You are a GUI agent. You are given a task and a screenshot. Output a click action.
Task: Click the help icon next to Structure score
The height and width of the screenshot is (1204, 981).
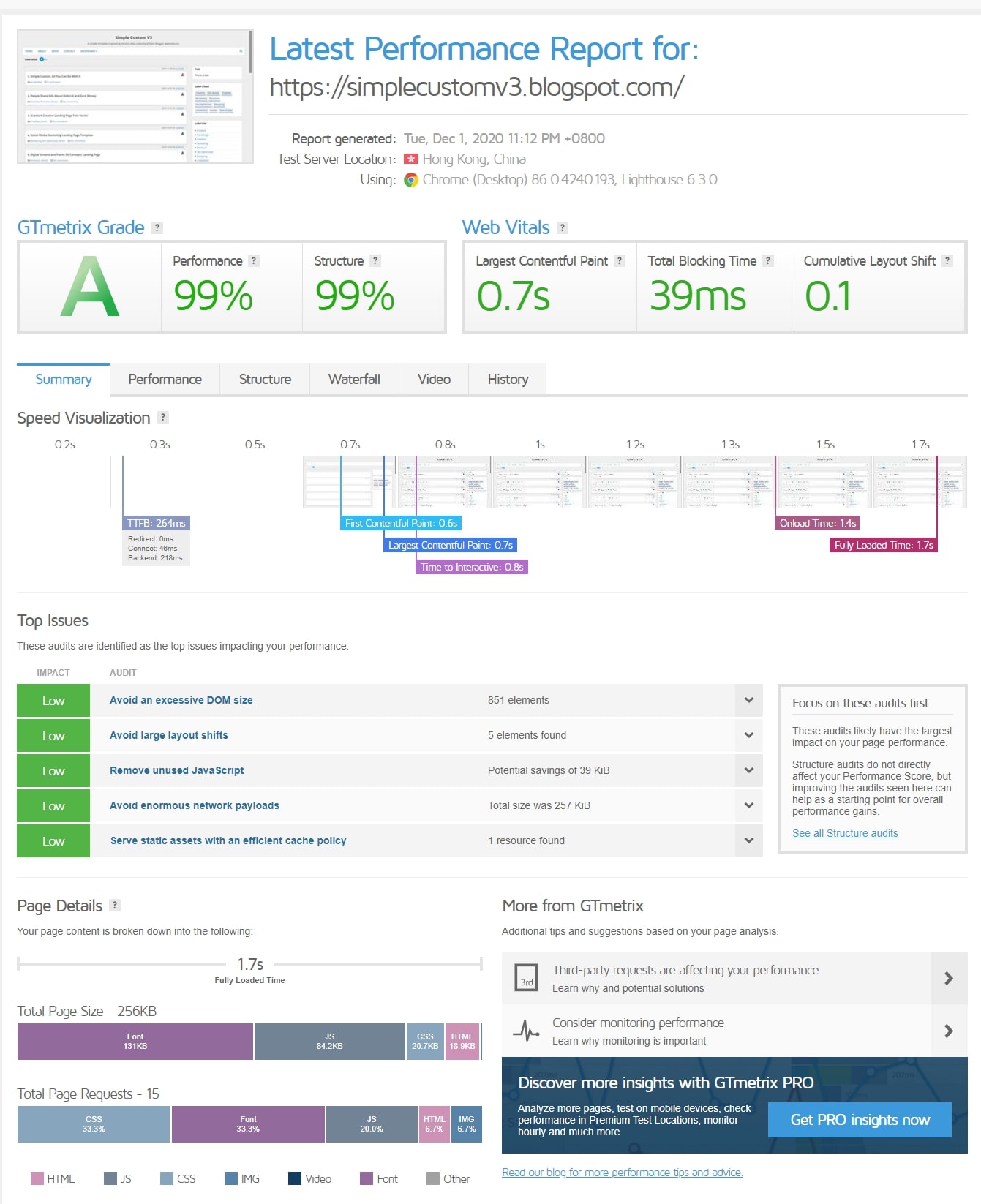click(375, 260)
